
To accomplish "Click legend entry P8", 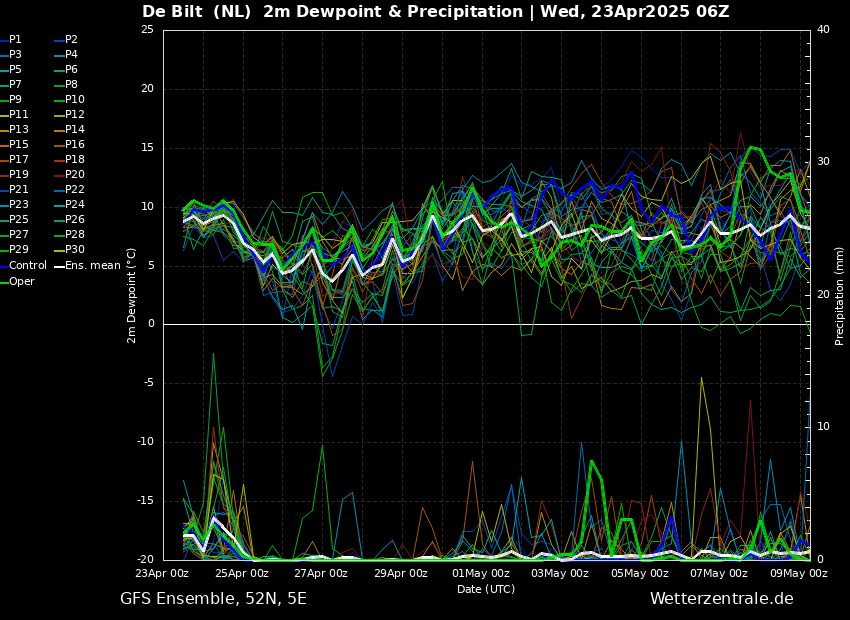I will pyautogui.click(x=67, y=85).
